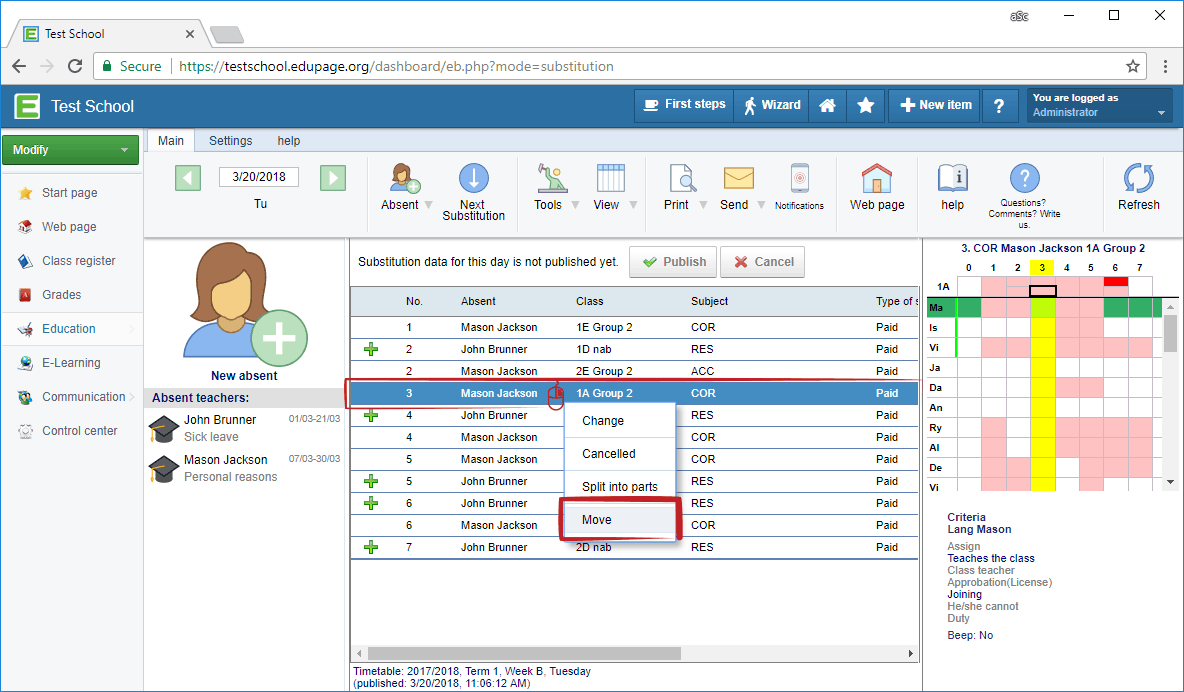Click the Next Substitution arrow icon
Image resolution: width=1184 pixels, height=692 pixels.
473,179
